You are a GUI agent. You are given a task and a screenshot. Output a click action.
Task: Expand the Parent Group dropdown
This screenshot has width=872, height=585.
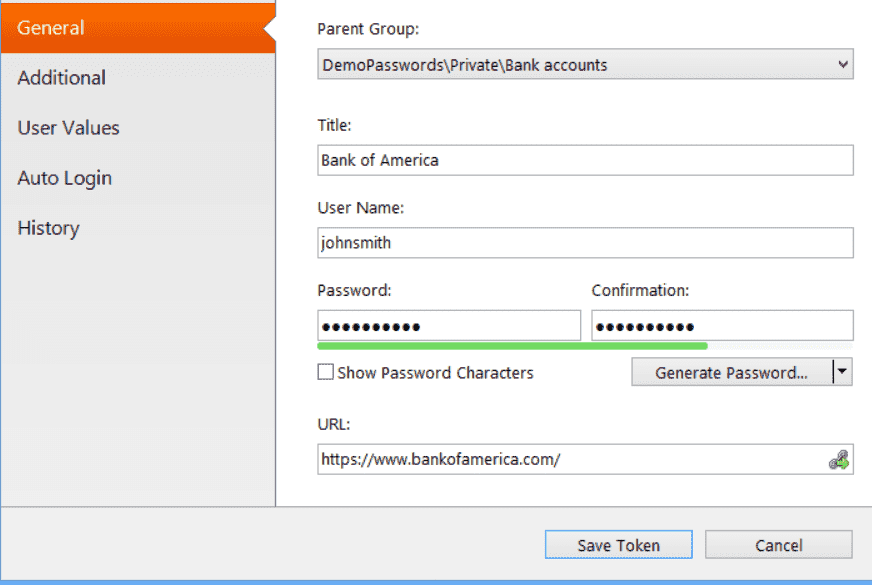pos(843,65)
